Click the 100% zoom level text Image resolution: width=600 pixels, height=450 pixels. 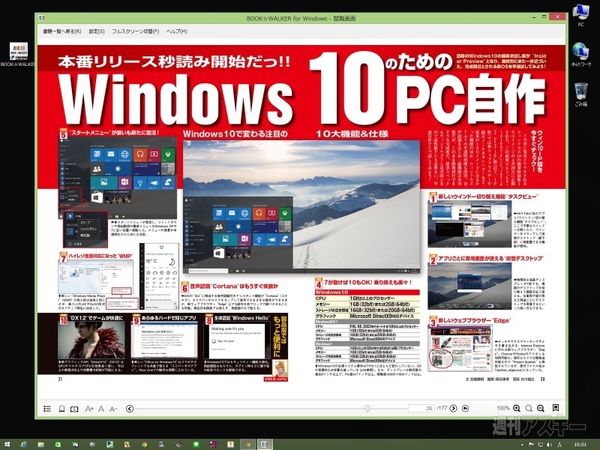tap(503, 408)
